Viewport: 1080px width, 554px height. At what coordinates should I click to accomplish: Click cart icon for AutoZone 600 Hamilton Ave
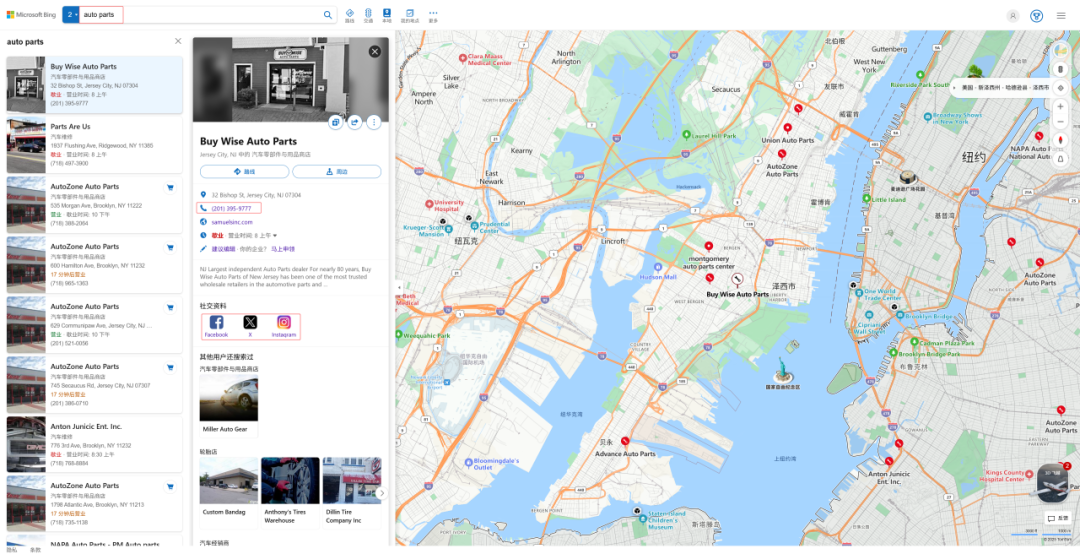coord(169,247)
